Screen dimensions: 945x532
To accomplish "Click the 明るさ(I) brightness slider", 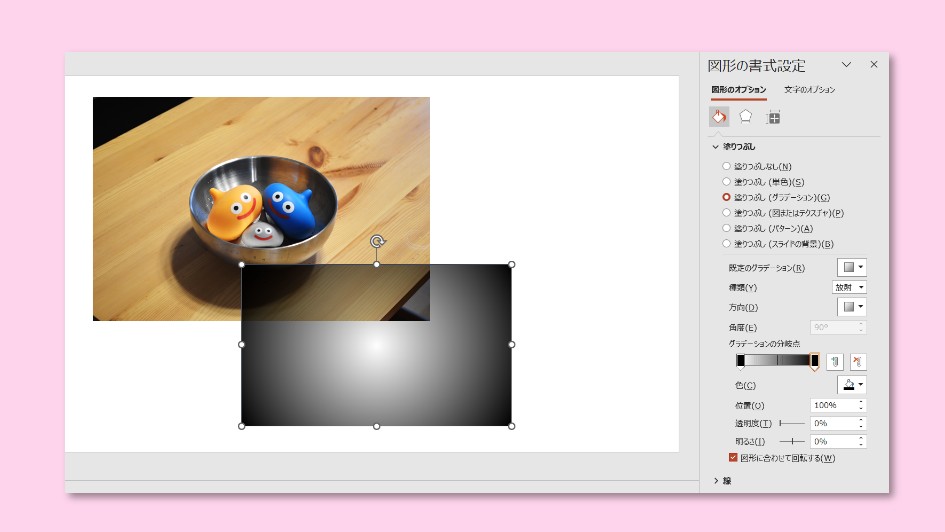I will (x=792, y=442).
